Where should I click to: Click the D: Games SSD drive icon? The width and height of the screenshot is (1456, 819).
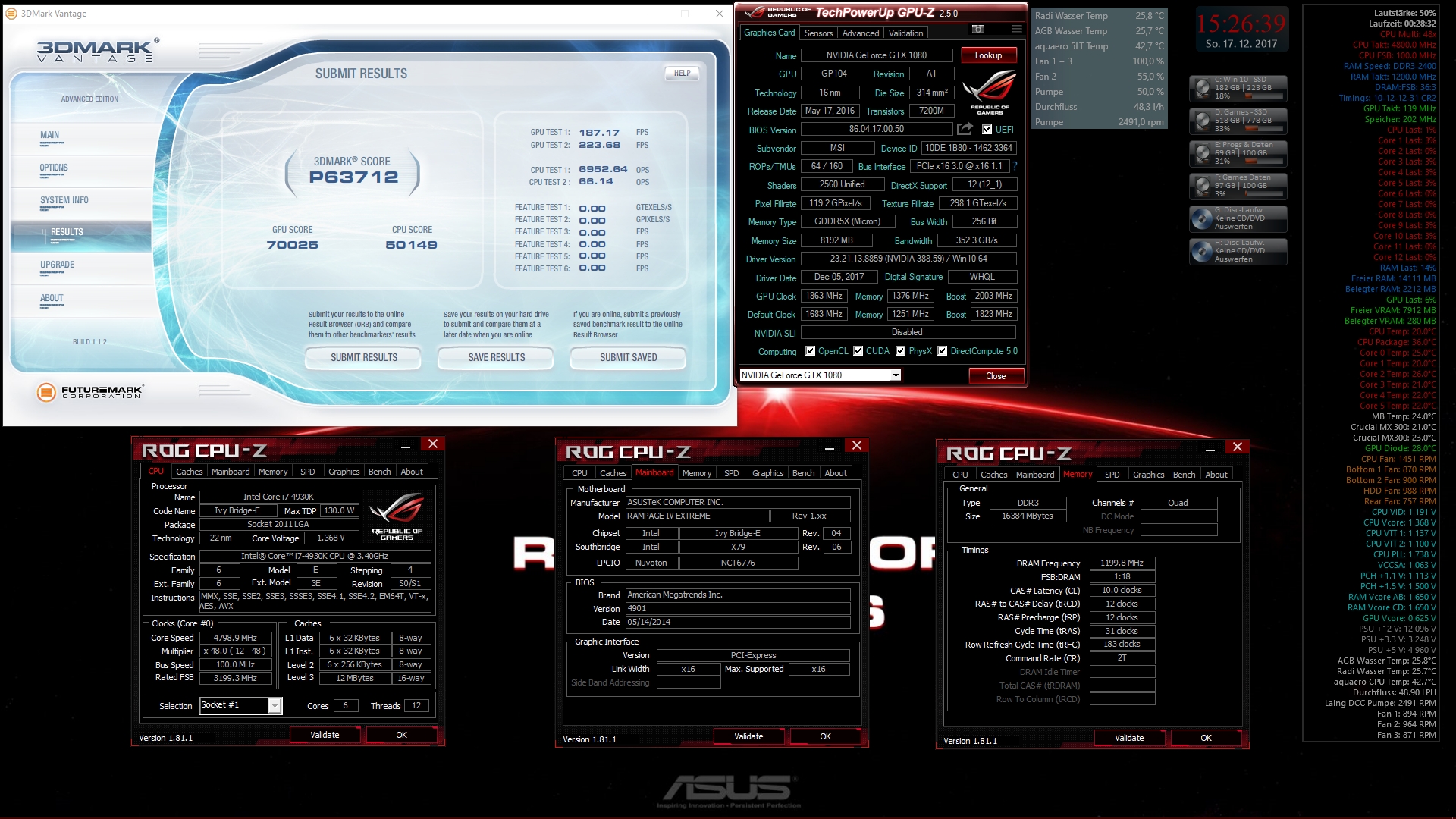1203,121
